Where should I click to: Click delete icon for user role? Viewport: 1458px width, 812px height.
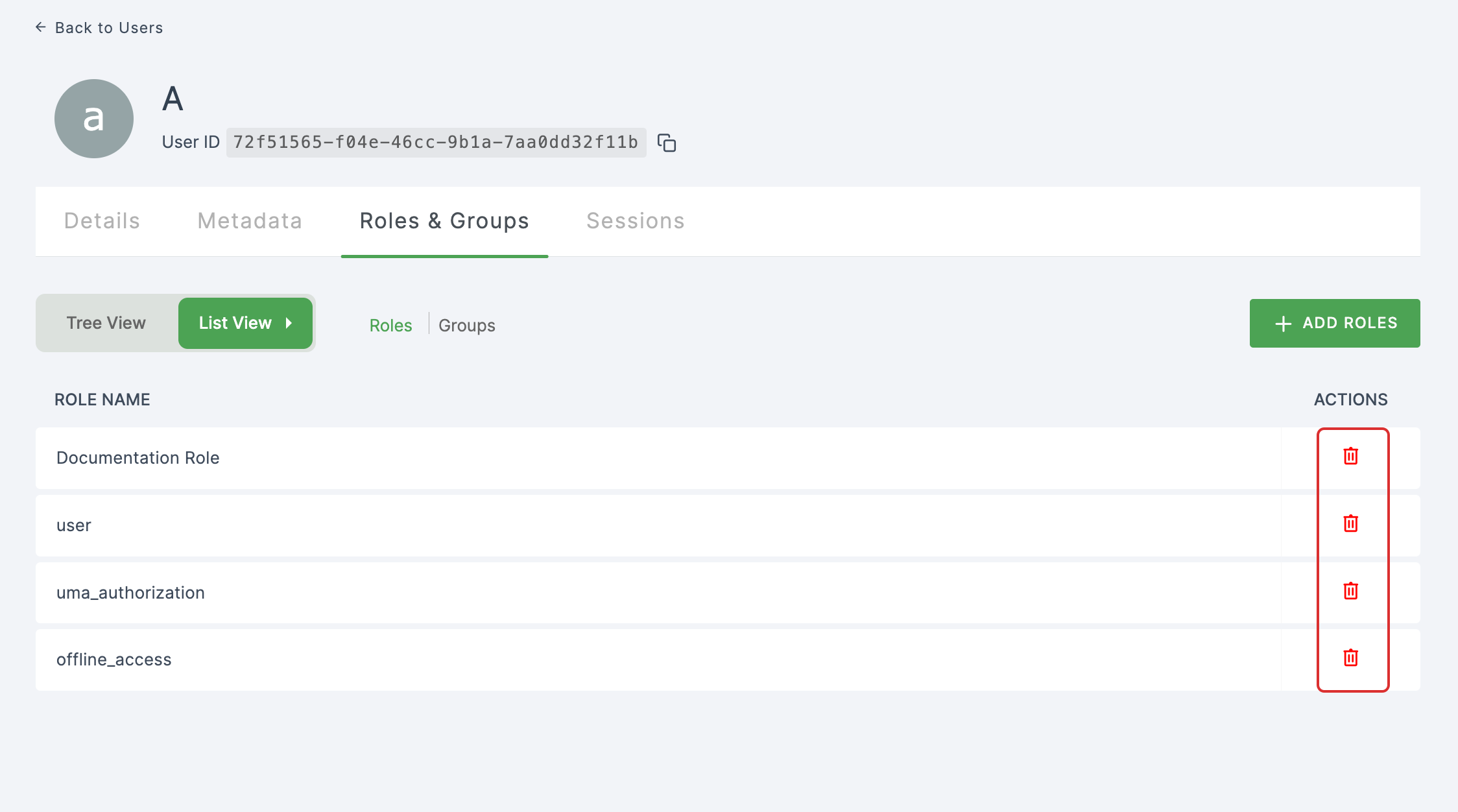(x=1350, y=523)
